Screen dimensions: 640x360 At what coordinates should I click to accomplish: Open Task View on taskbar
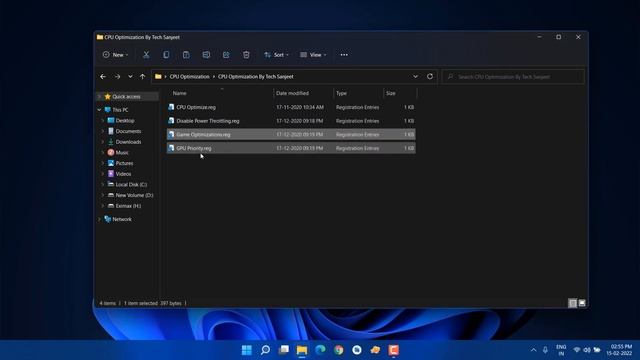tap(284, 350)
